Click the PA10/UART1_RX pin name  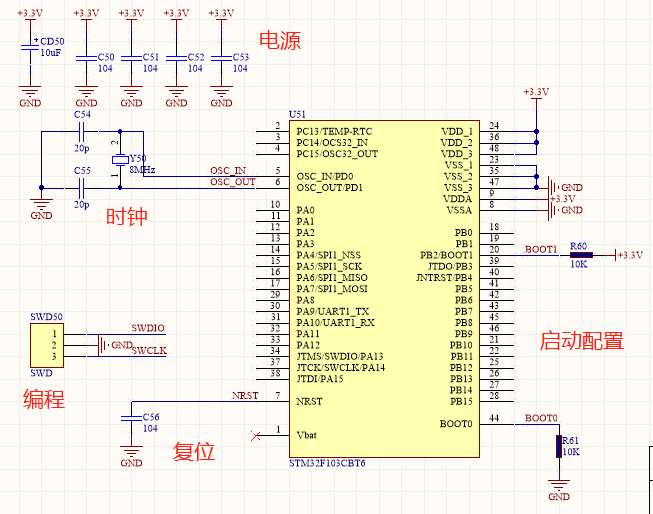coord(335,323)
